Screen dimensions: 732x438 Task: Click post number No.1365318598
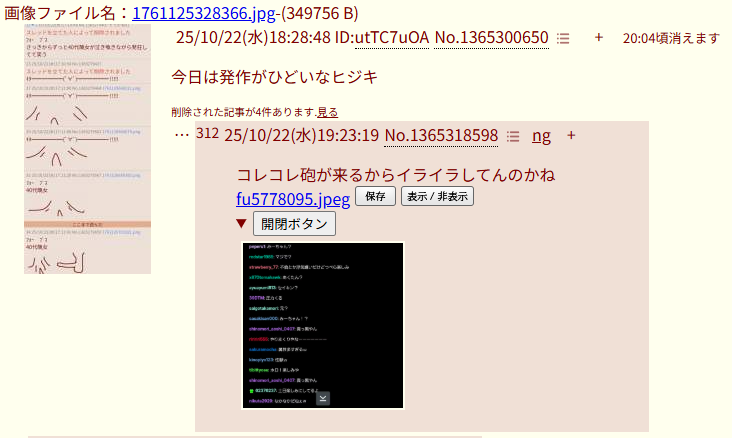click(x=441, y=136)
